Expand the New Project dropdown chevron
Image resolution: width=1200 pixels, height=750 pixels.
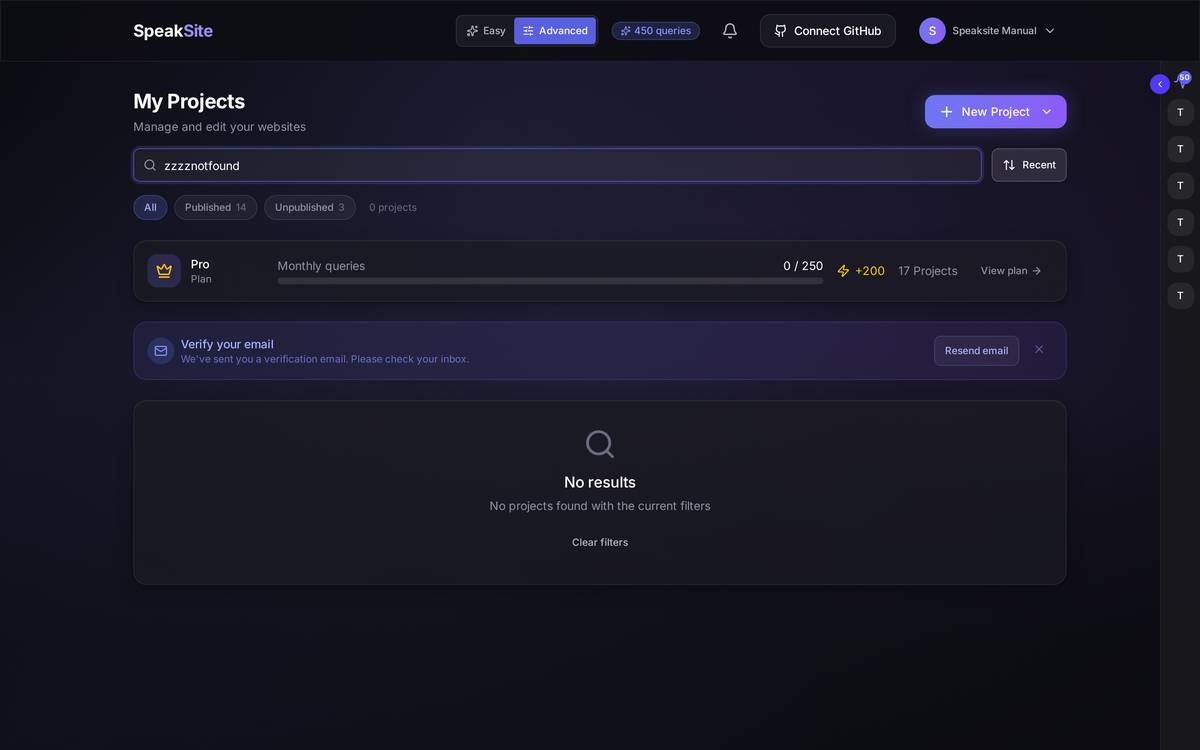(1046, 112)
